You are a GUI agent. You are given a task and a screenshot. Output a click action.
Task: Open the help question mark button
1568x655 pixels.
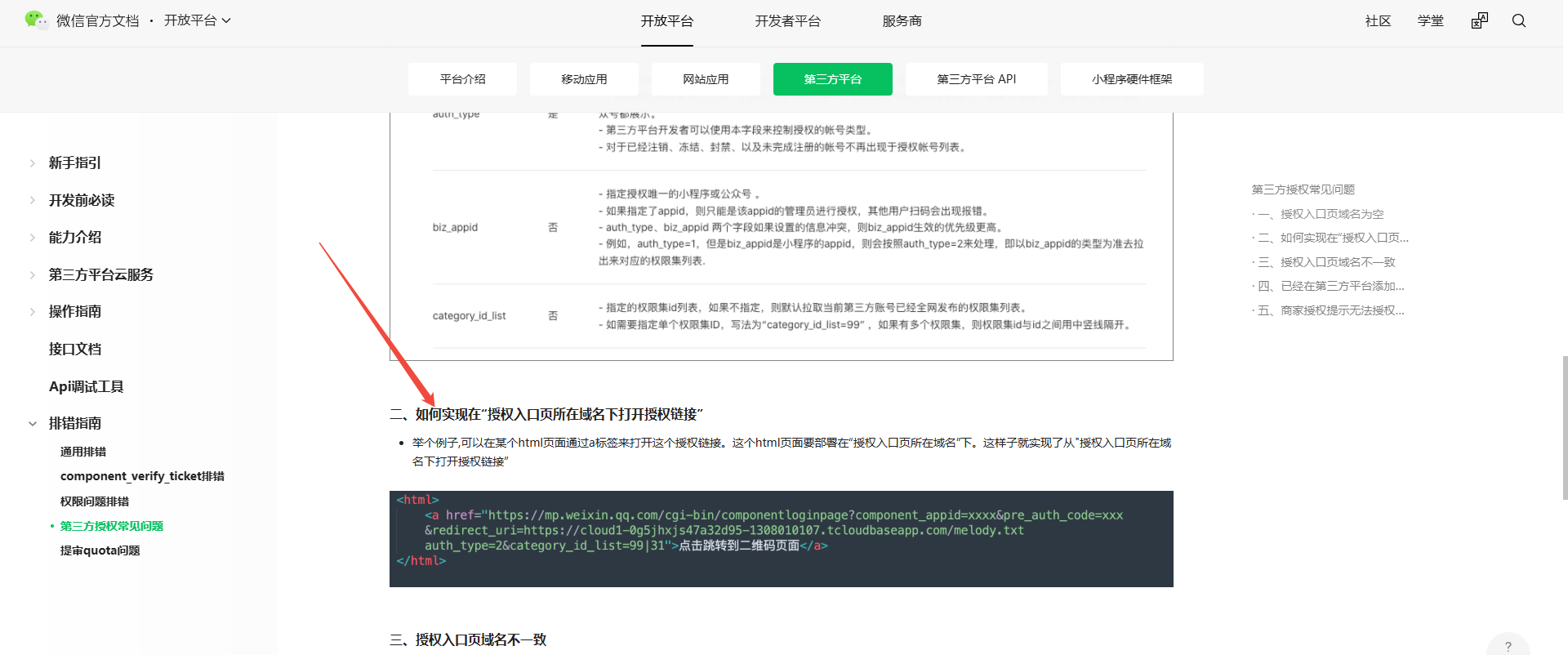pyautogui.click(x=1508, y=646)
